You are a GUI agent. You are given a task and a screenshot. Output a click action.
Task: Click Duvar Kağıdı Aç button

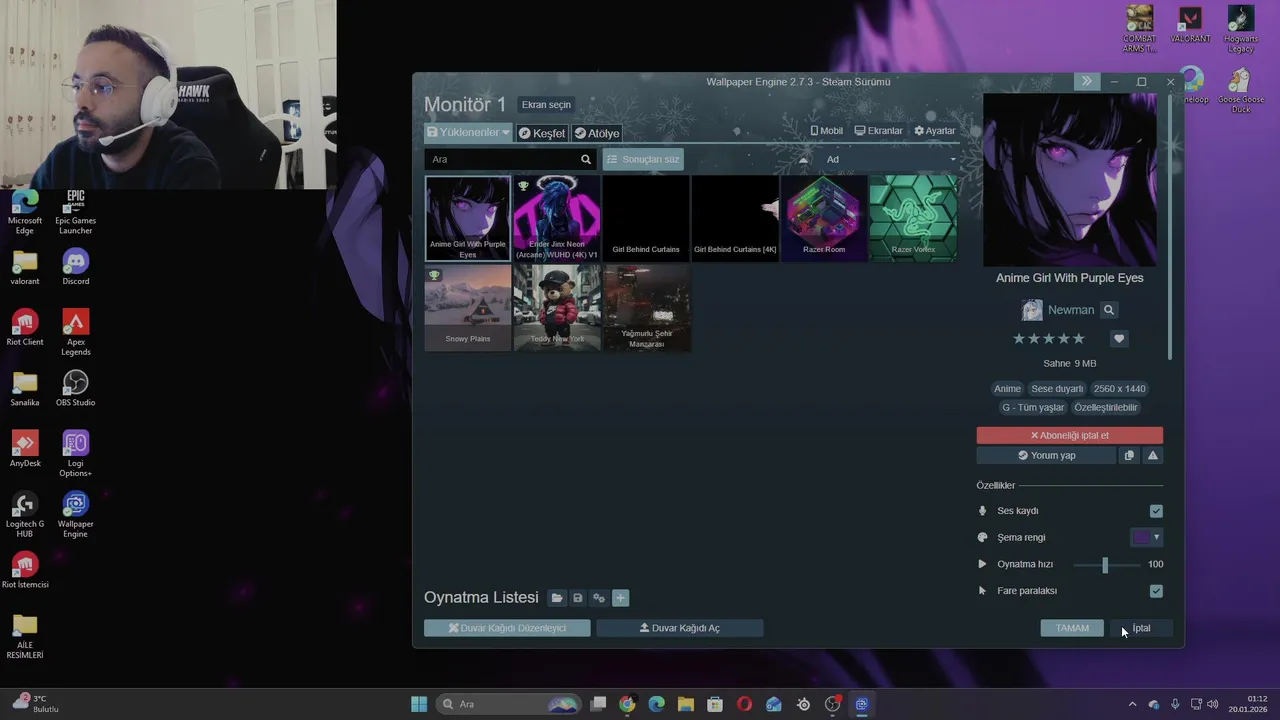tap(680, 628)
